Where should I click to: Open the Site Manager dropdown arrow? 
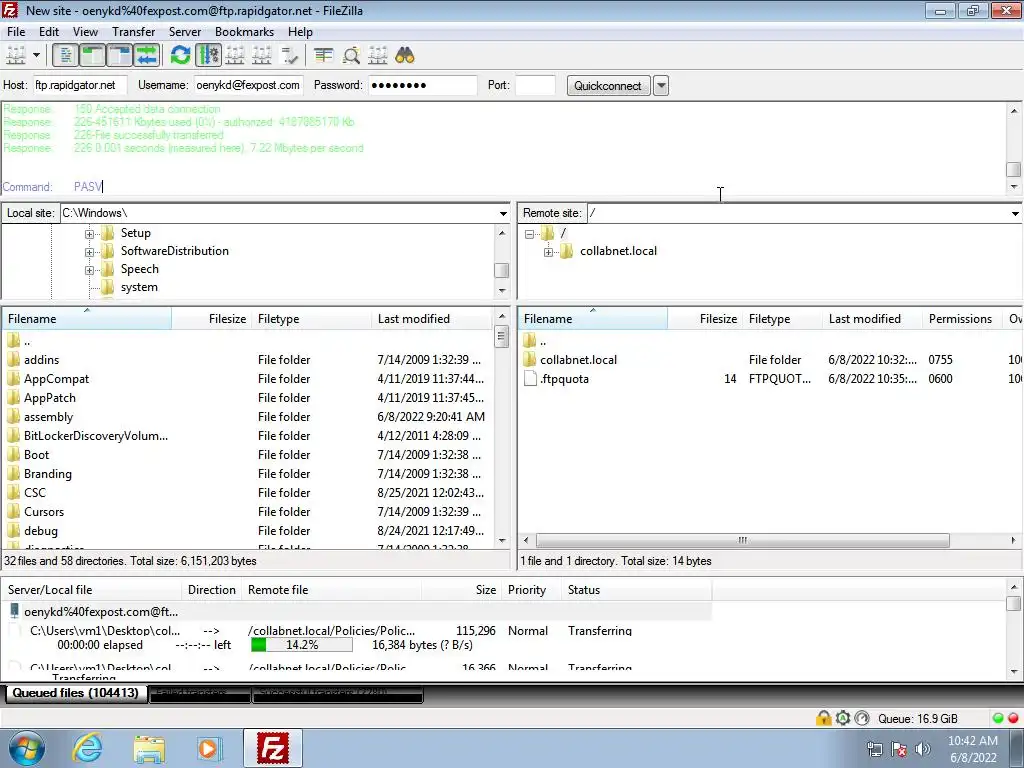37,56
